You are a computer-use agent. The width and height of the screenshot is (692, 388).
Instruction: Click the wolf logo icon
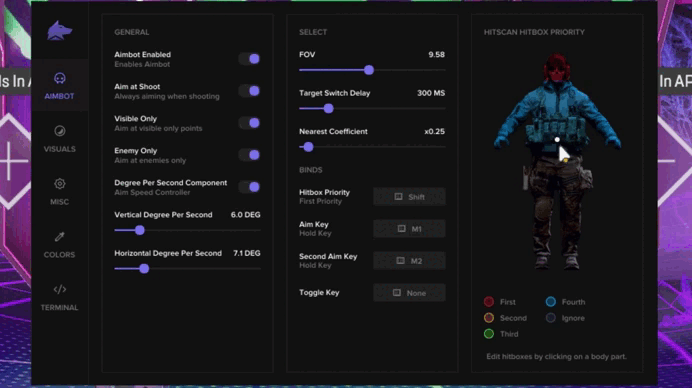[60, 31]
